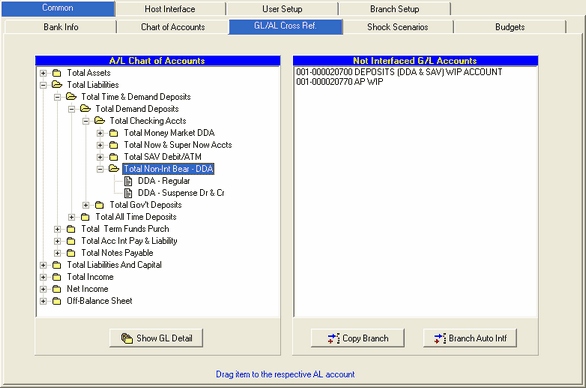Click the Total Assets folder icon
This screenshot has width=586, height=388.
(57, 73)
